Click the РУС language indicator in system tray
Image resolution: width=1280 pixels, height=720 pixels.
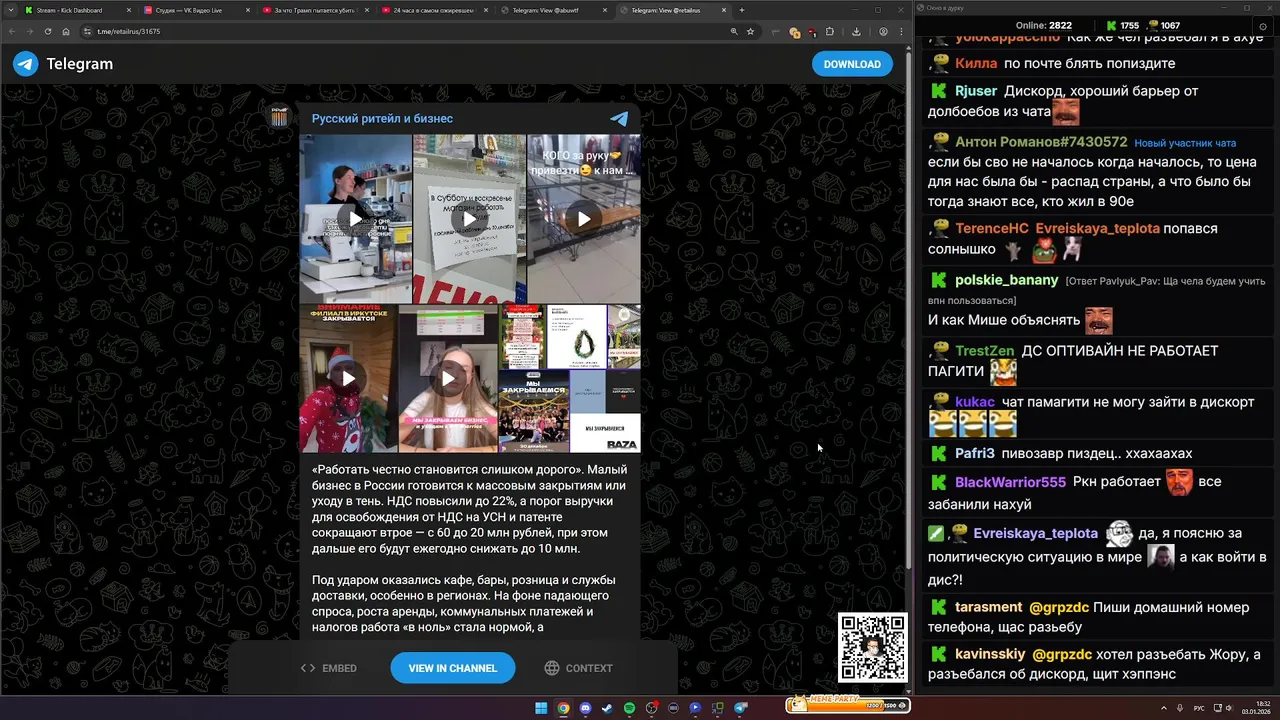pos(1199,708)
